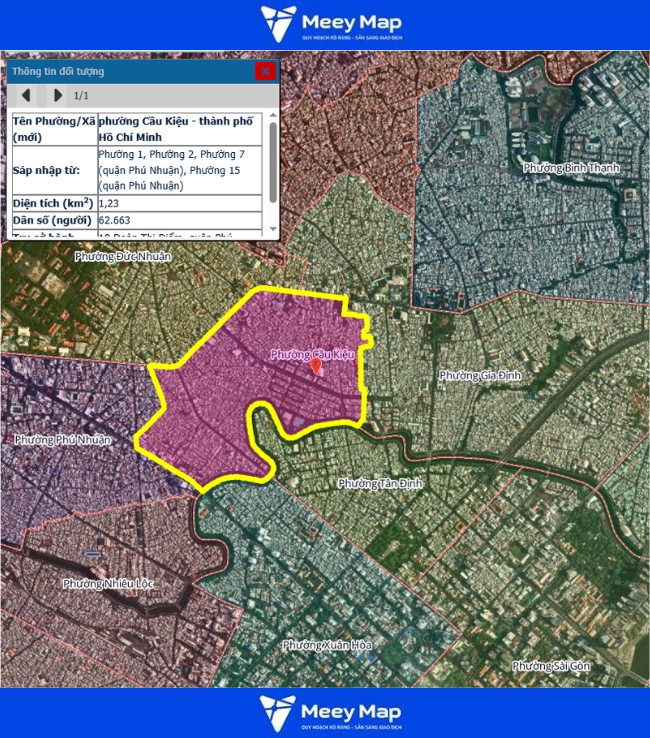Click the red location pin marker

coord(318,368)
